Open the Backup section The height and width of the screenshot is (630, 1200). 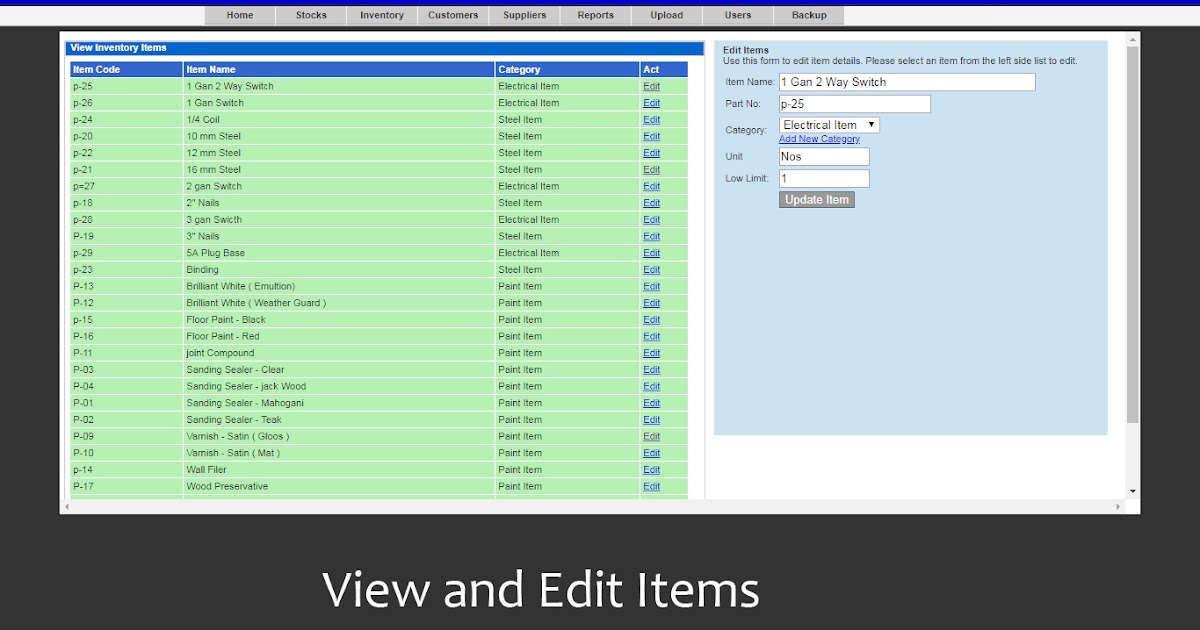click(x=808, y=15)
